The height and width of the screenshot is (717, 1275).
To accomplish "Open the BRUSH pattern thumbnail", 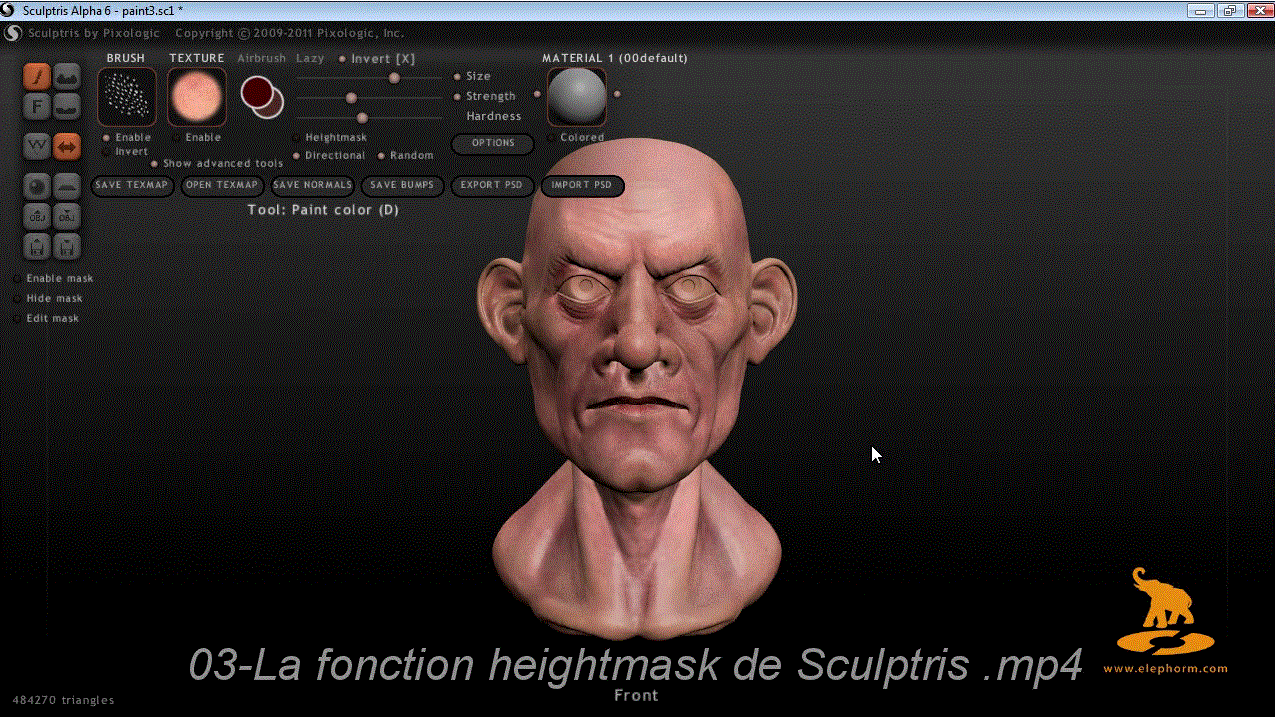I will pyautogui.click(x=127, y=97).
